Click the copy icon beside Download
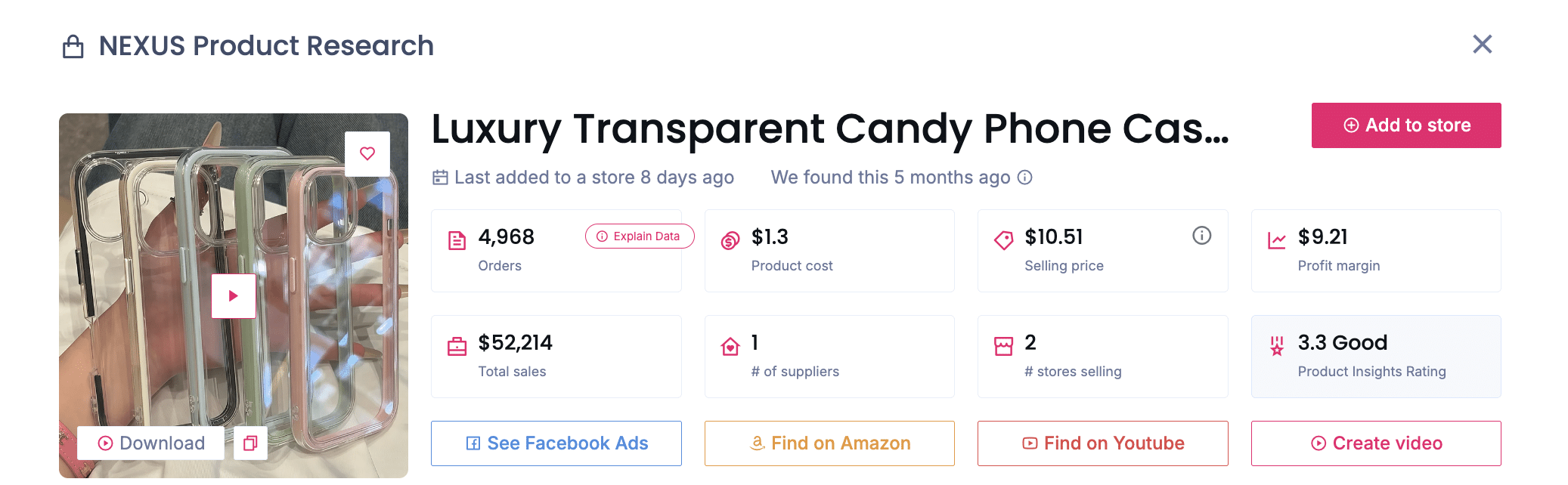Image resolution: width=1568 pixels, height=485 pixels. tap(250, 443)
